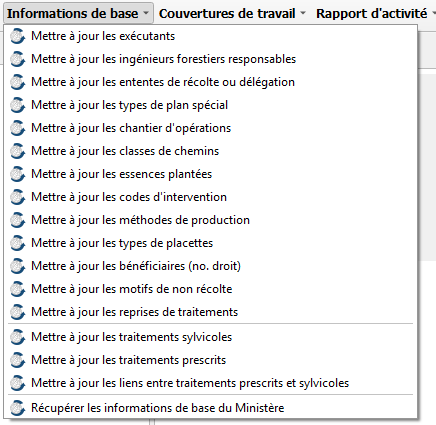
Task: Click icon next to Récupérer les informations de base
Action: [17, 408]
